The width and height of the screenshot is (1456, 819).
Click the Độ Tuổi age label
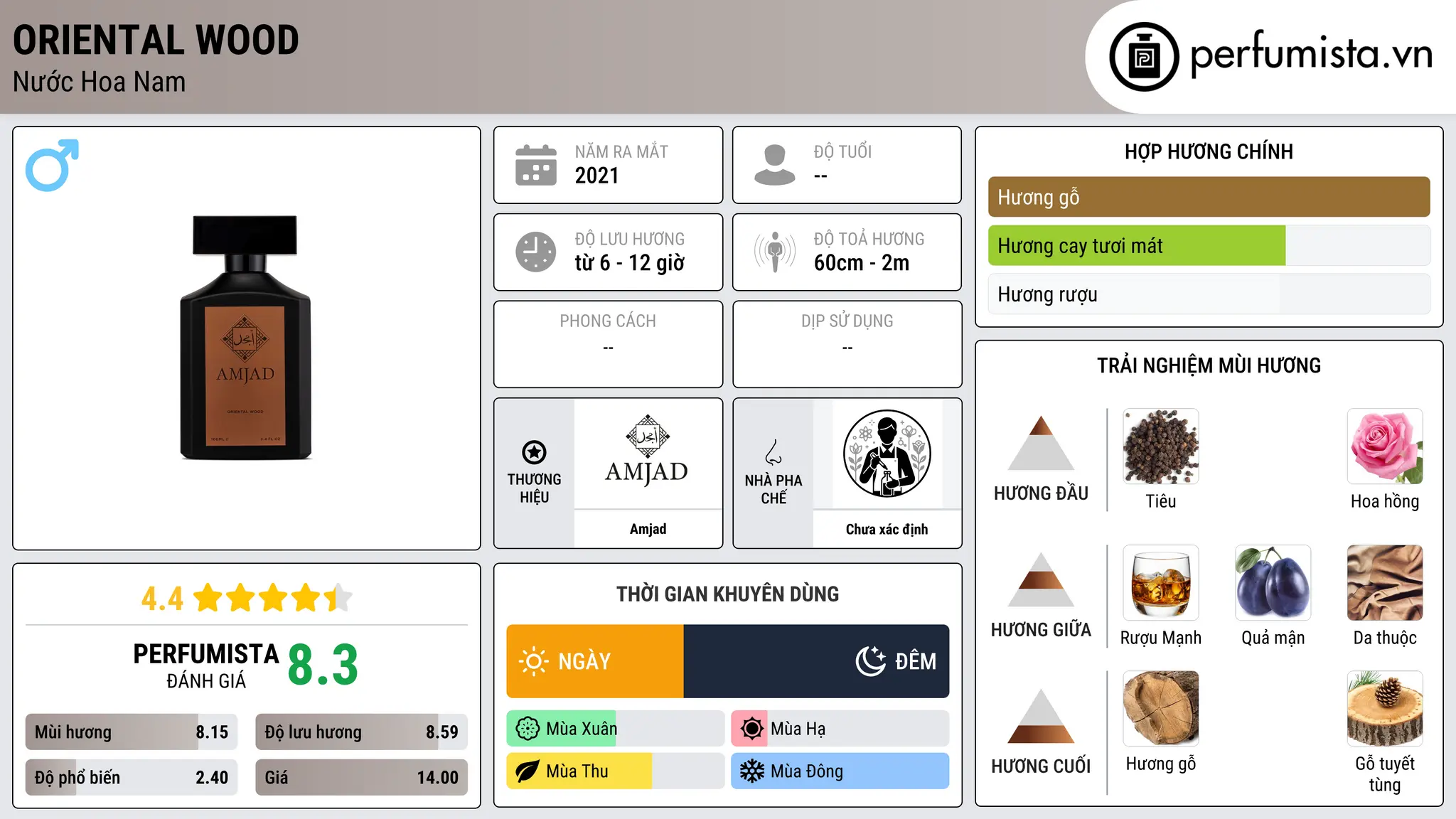coord(842,151)
